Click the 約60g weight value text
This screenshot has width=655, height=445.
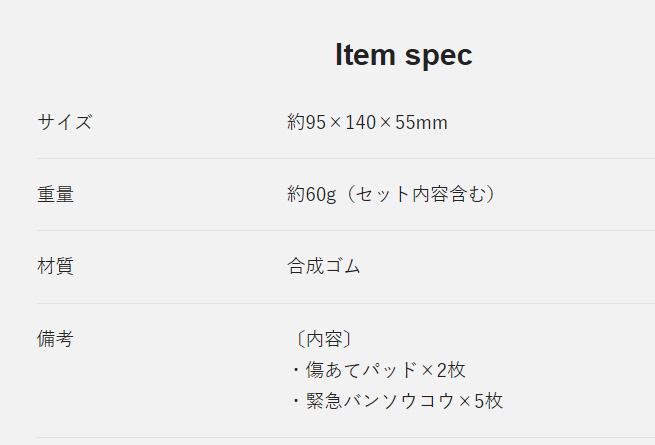tap(312, 194)
